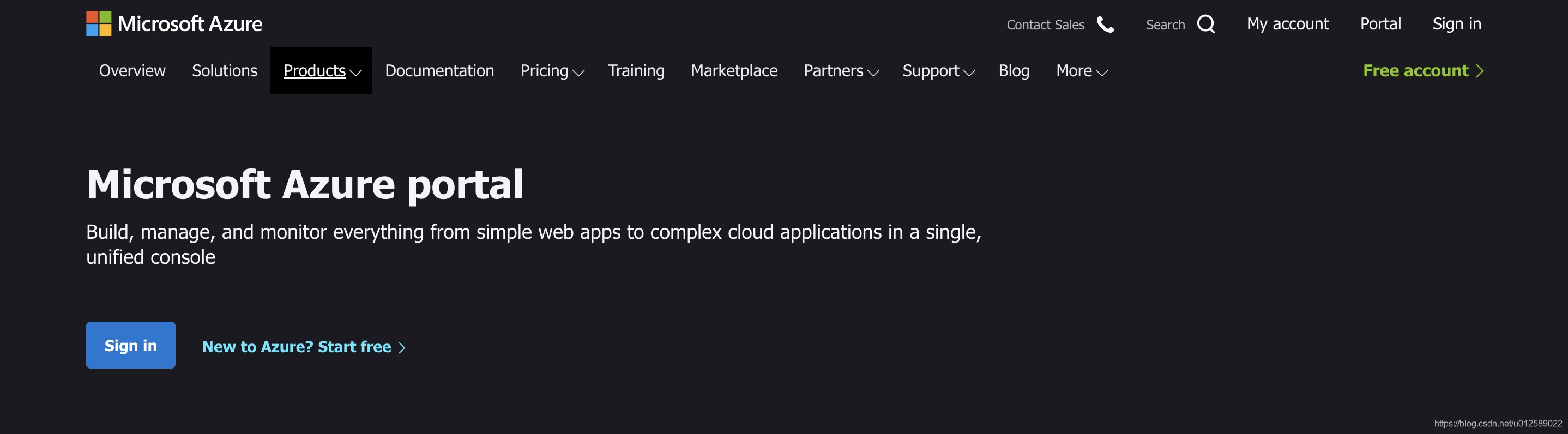Click Sign in at top right
The height and width of the screenshot is (434, 1568).
pyautogui.click(x=1457, y=25)
